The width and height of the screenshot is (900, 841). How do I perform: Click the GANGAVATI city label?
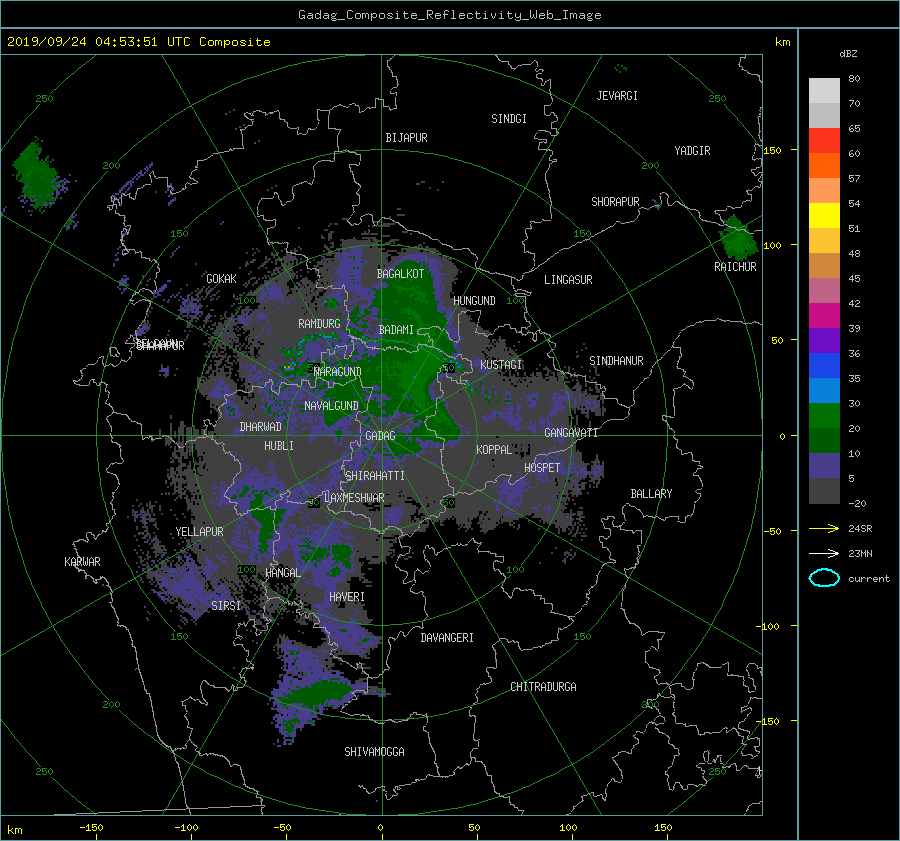click(571, 433)
